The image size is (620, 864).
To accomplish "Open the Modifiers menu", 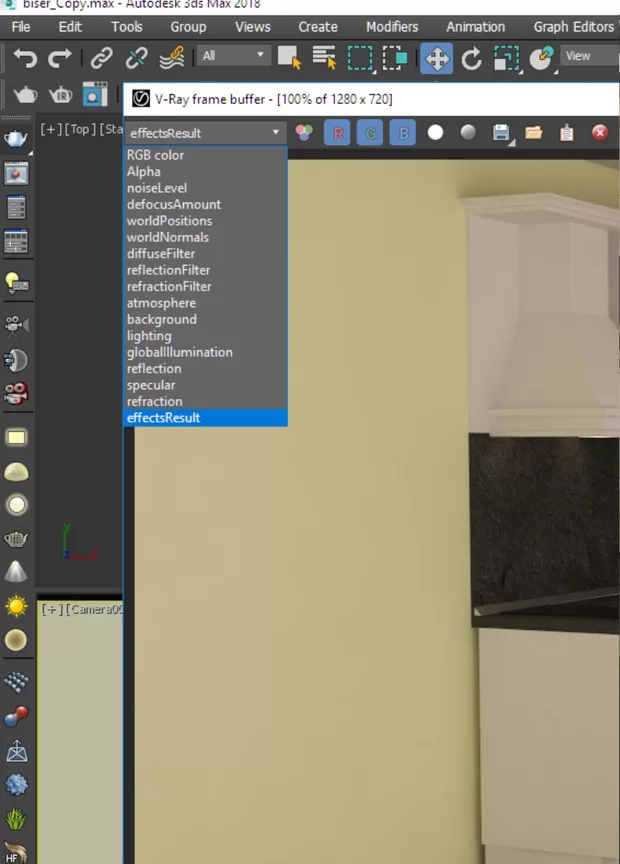I will pyautogui.click(x=392, y=27).
